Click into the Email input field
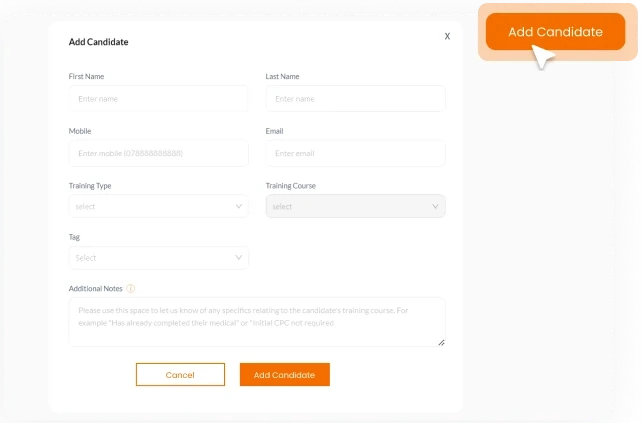 coord(356,153)
